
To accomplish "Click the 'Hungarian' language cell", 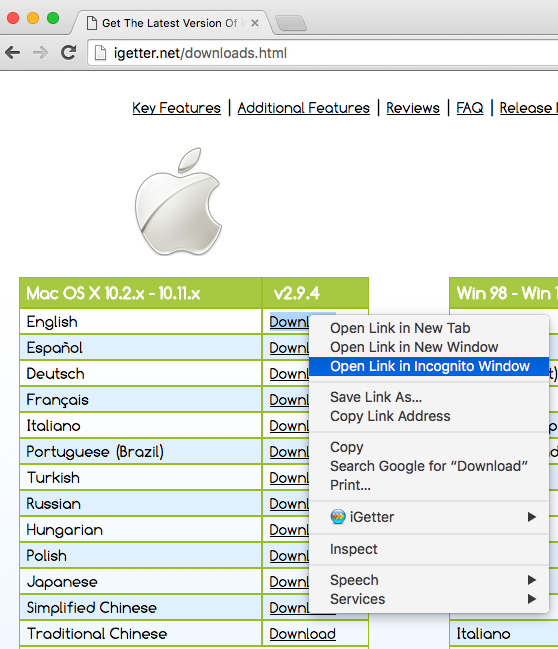I will click(141, 530).
